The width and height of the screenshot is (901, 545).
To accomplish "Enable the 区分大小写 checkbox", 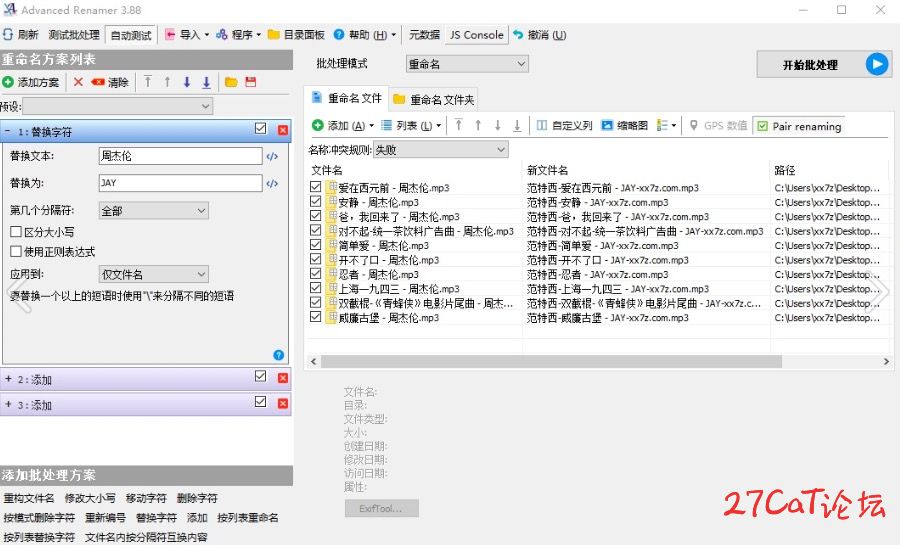I will point(16,232).
